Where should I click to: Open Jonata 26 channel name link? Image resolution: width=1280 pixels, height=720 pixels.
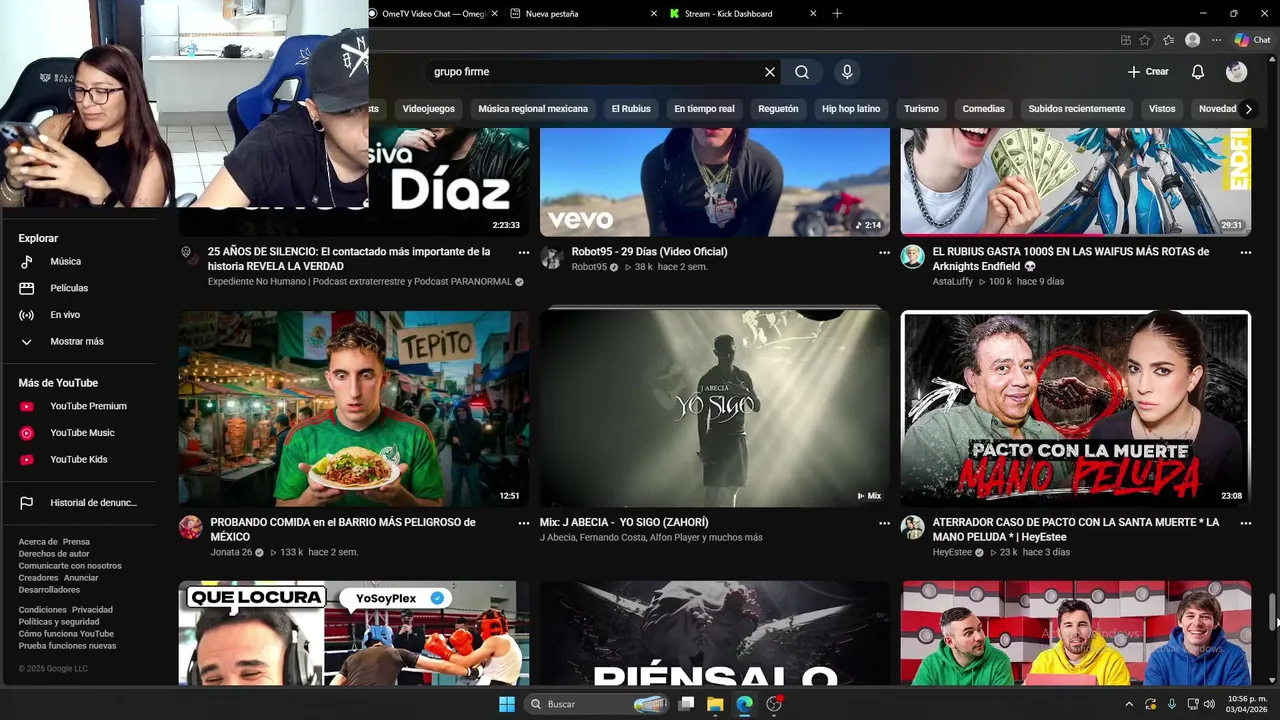point(231,552)
